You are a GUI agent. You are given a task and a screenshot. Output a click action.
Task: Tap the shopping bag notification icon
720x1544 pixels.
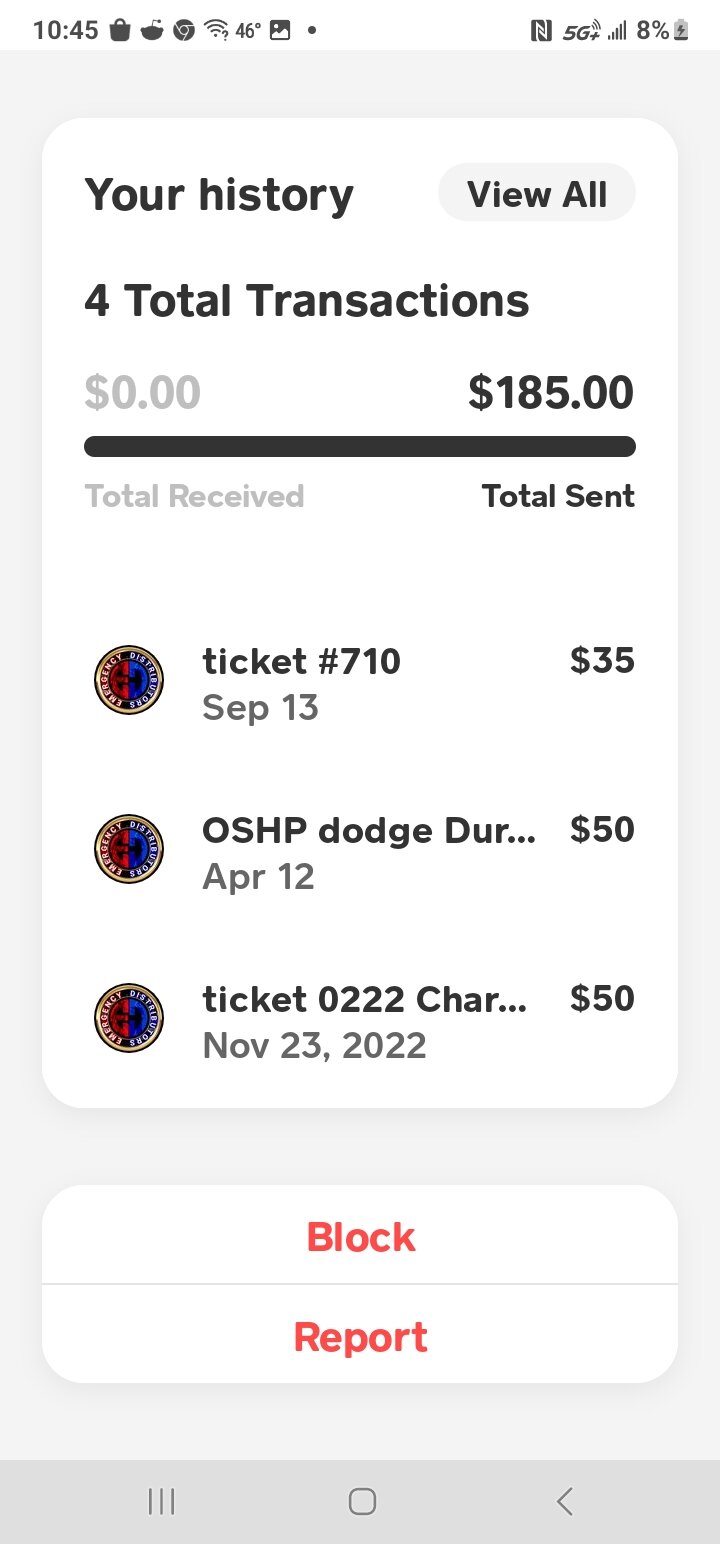click(120, 30)
